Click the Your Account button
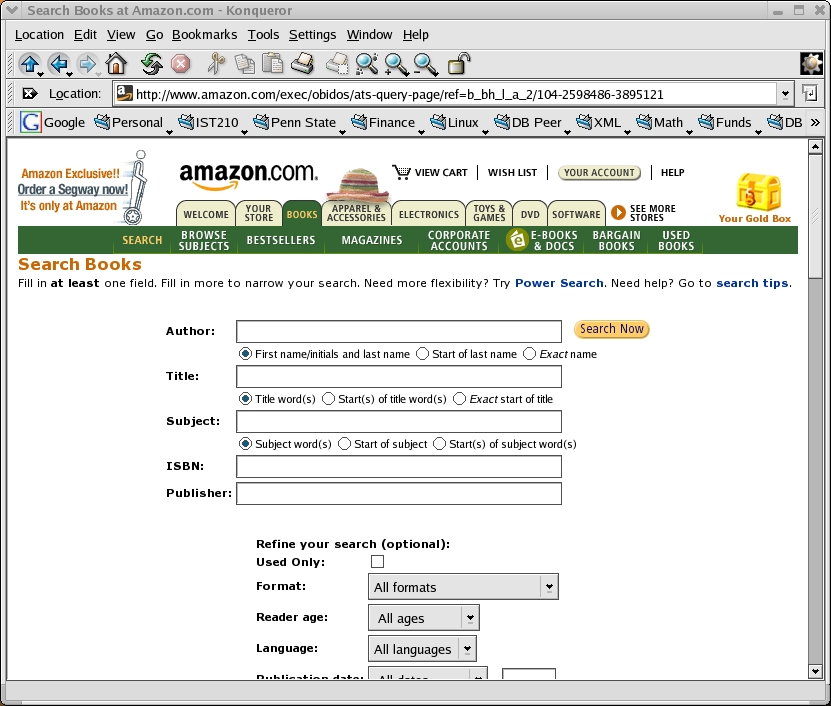 pos(599,172)
